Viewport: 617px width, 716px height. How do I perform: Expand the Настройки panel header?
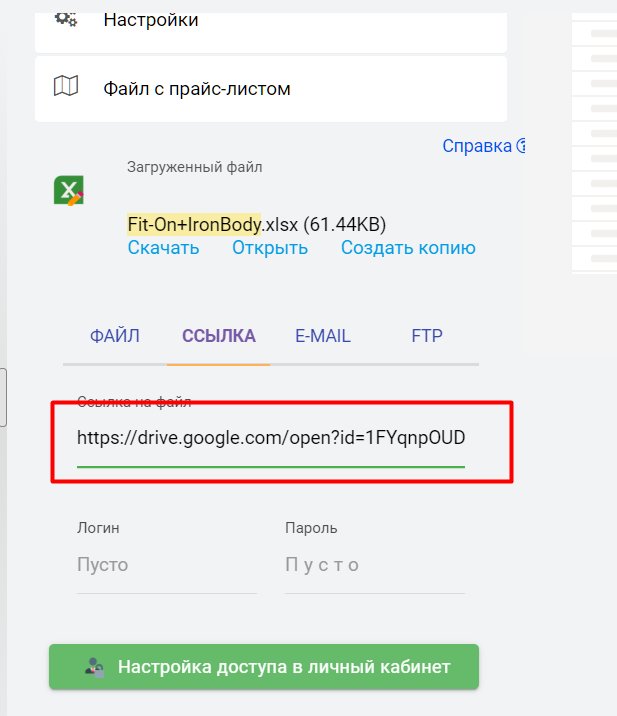[271, 32]
